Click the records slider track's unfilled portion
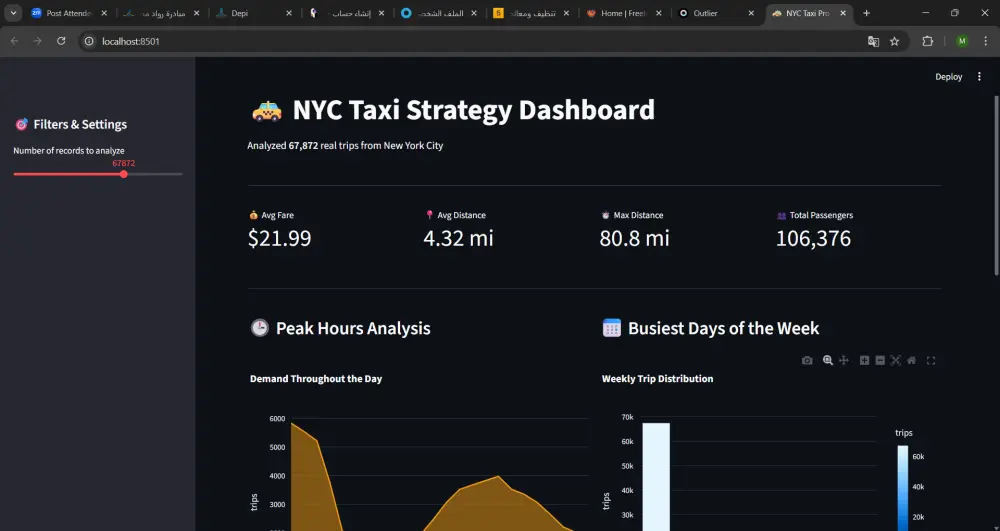The image size is (1000, 531). tap(155, 174)
